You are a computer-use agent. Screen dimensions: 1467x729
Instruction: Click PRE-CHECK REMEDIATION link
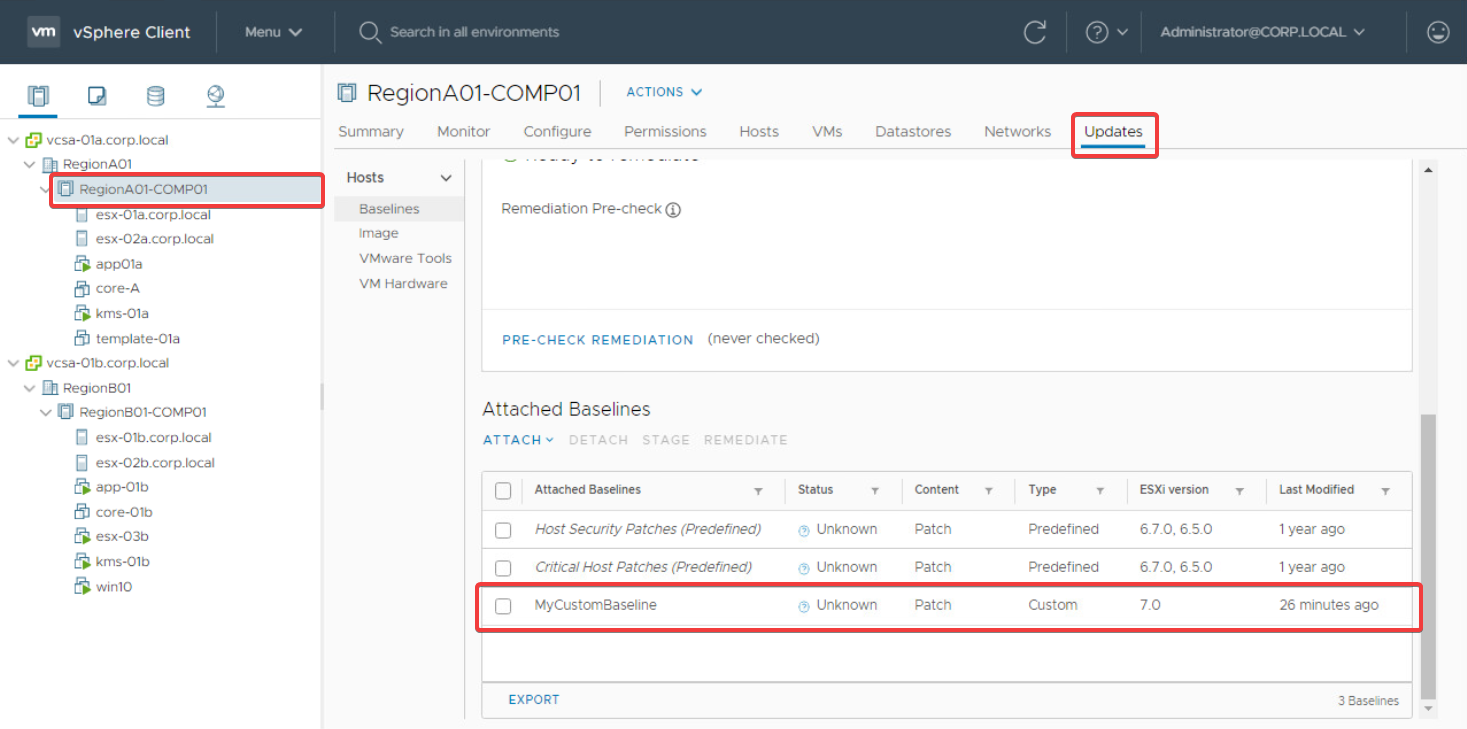(598, 340)
